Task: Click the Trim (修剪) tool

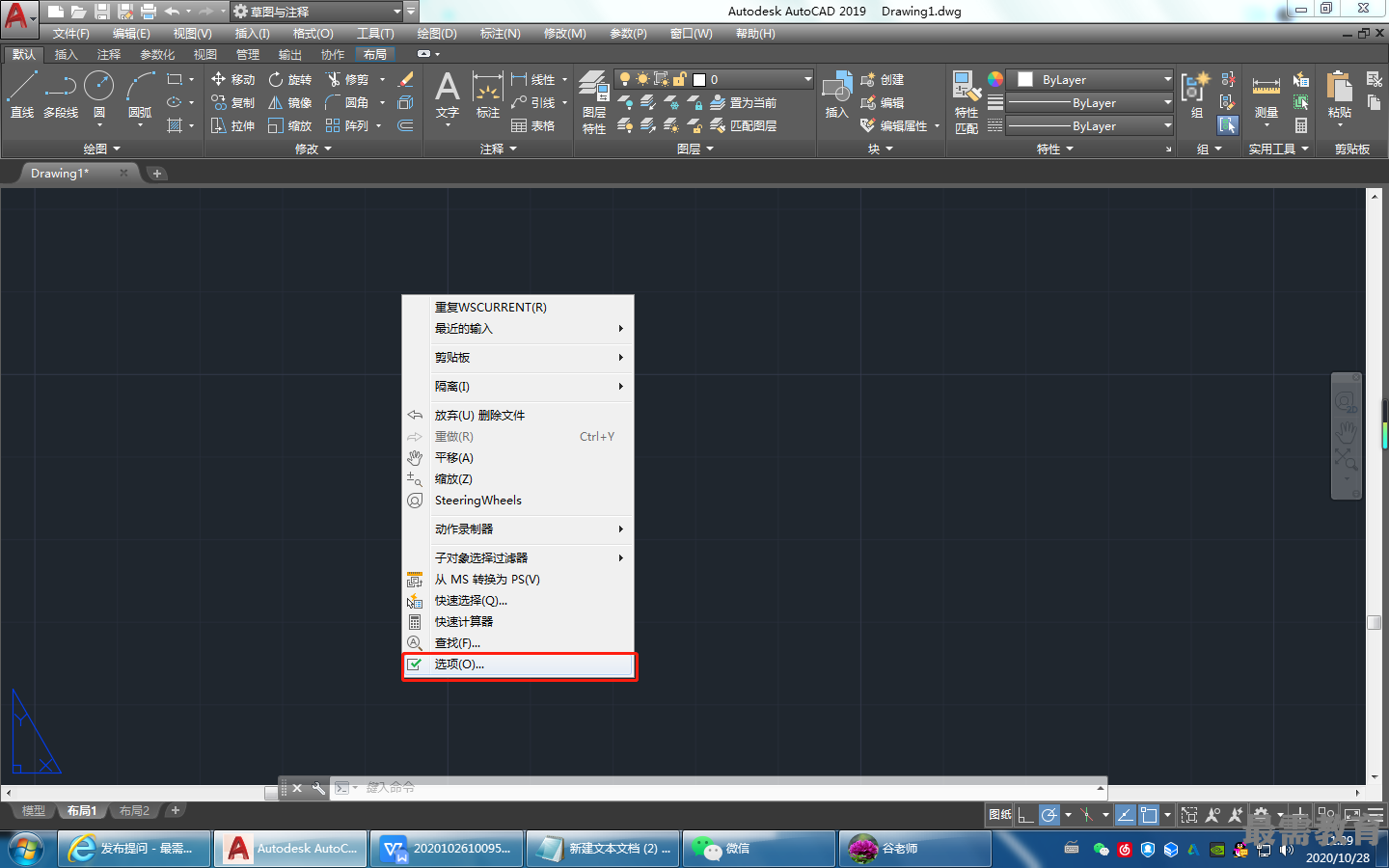Action: click(348, 79)
